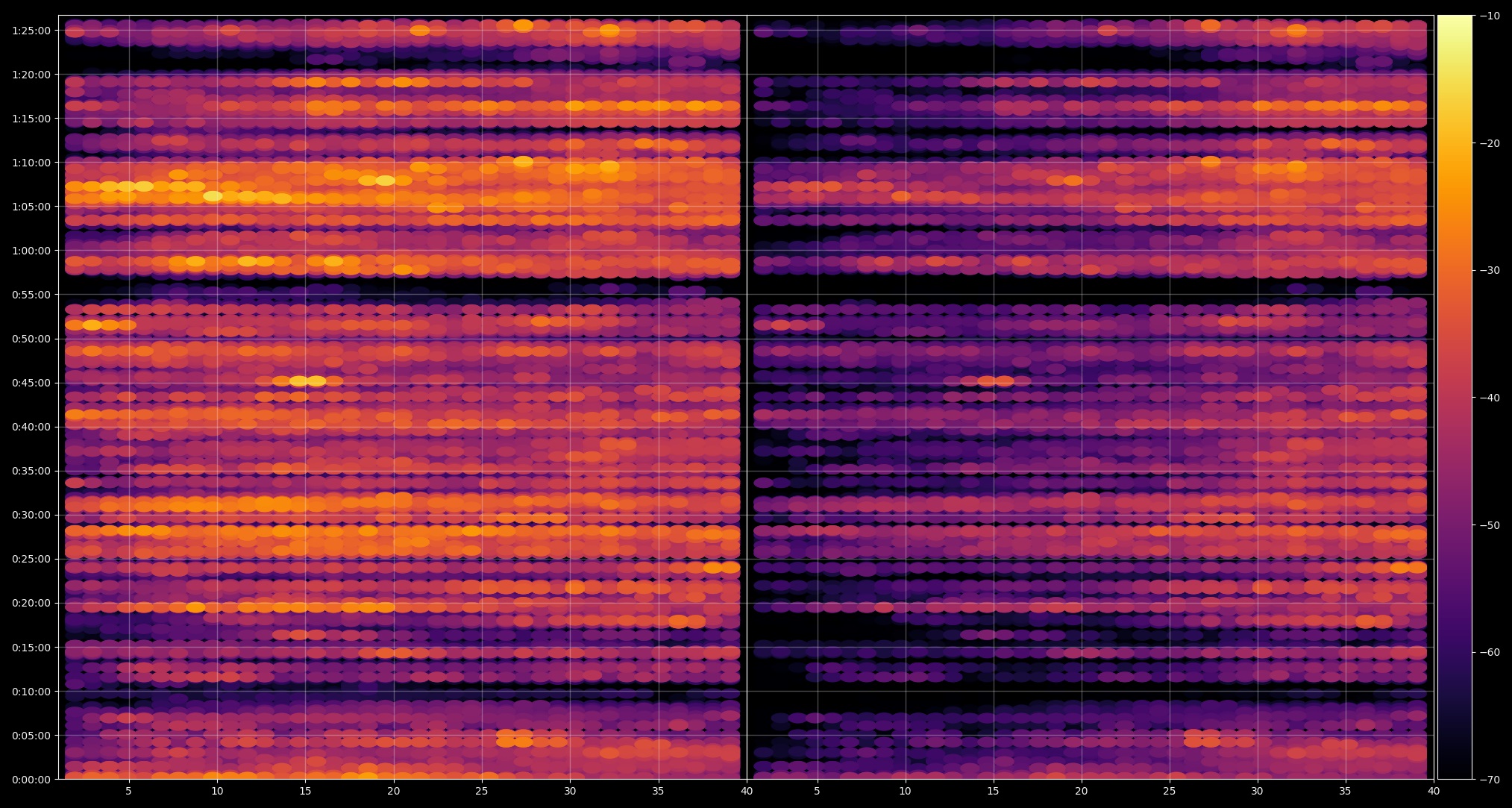
Task: Click the 1:25:00 y-axis tick label
Action: point(31,31)
